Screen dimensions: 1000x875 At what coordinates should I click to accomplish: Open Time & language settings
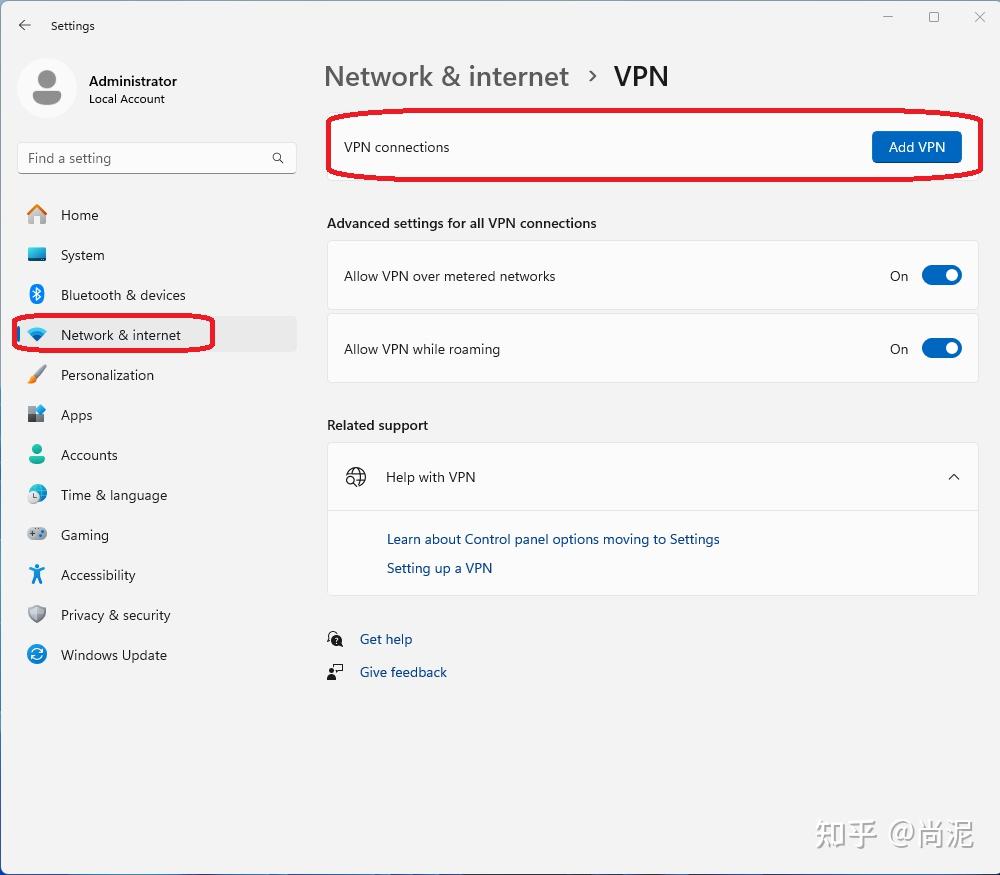(x=113, y=495)
